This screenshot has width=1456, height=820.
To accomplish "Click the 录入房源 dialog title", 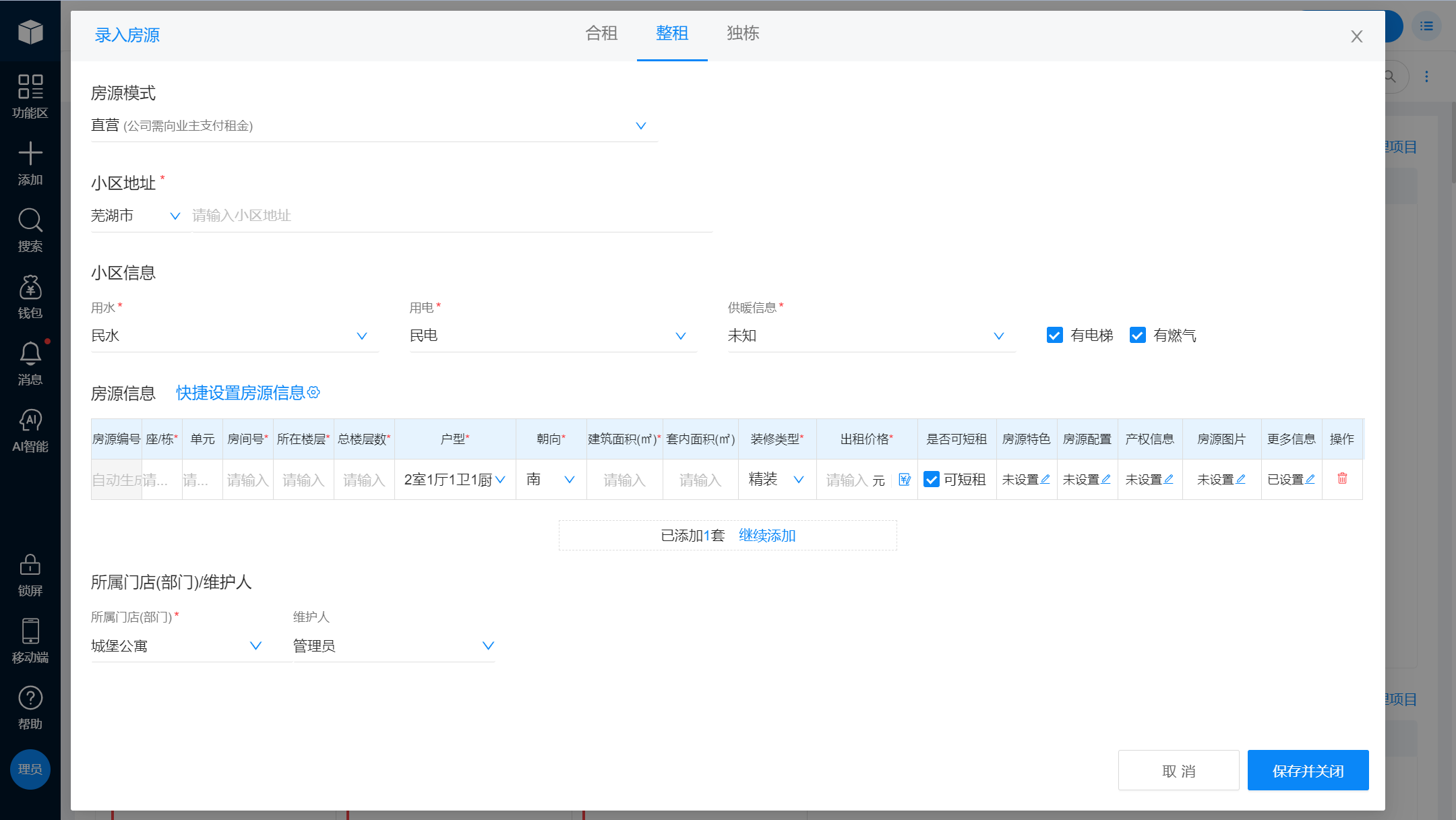I will (x=127, y=35).
